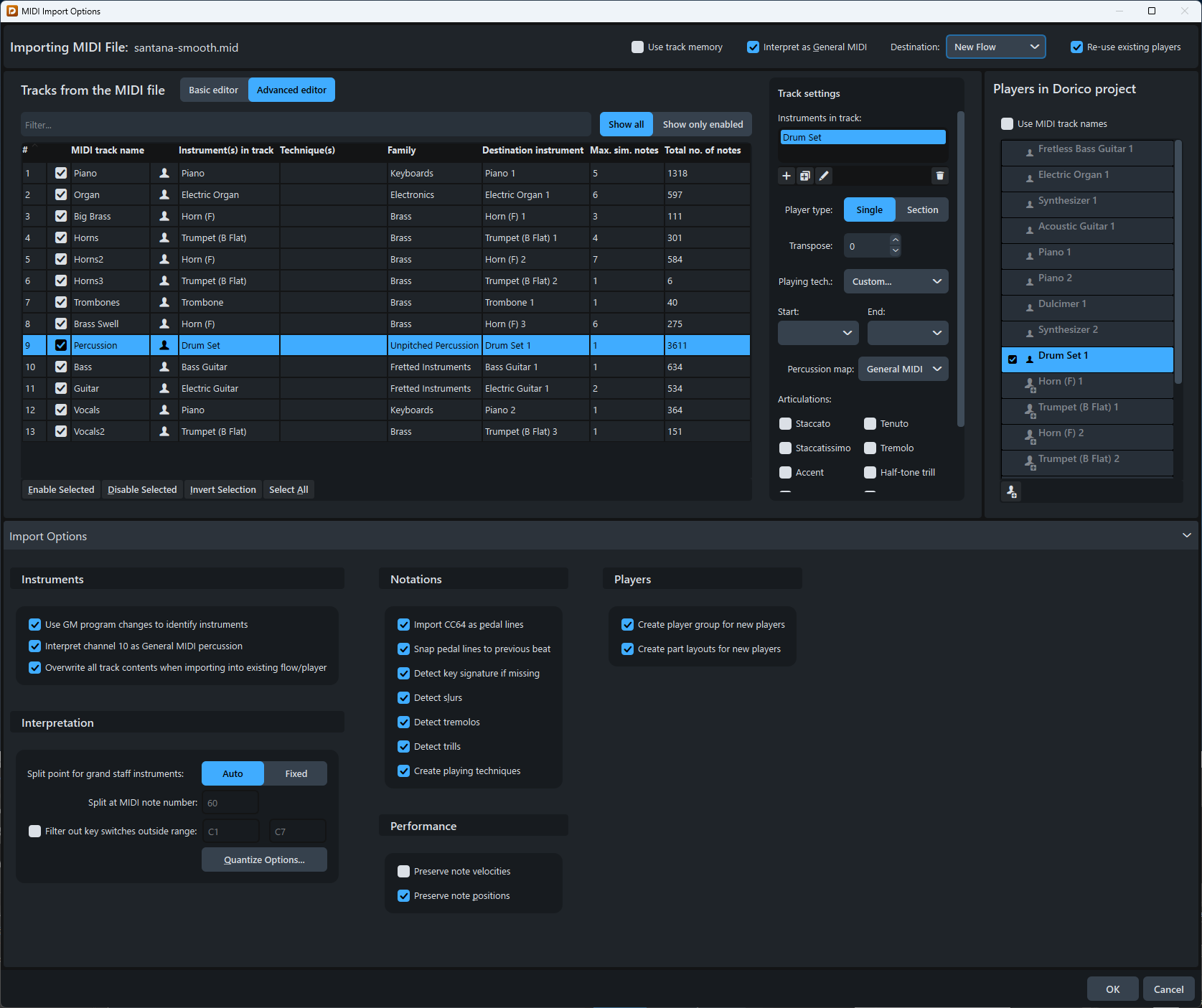Toggle Preserve note velocities checkbox

404,871
